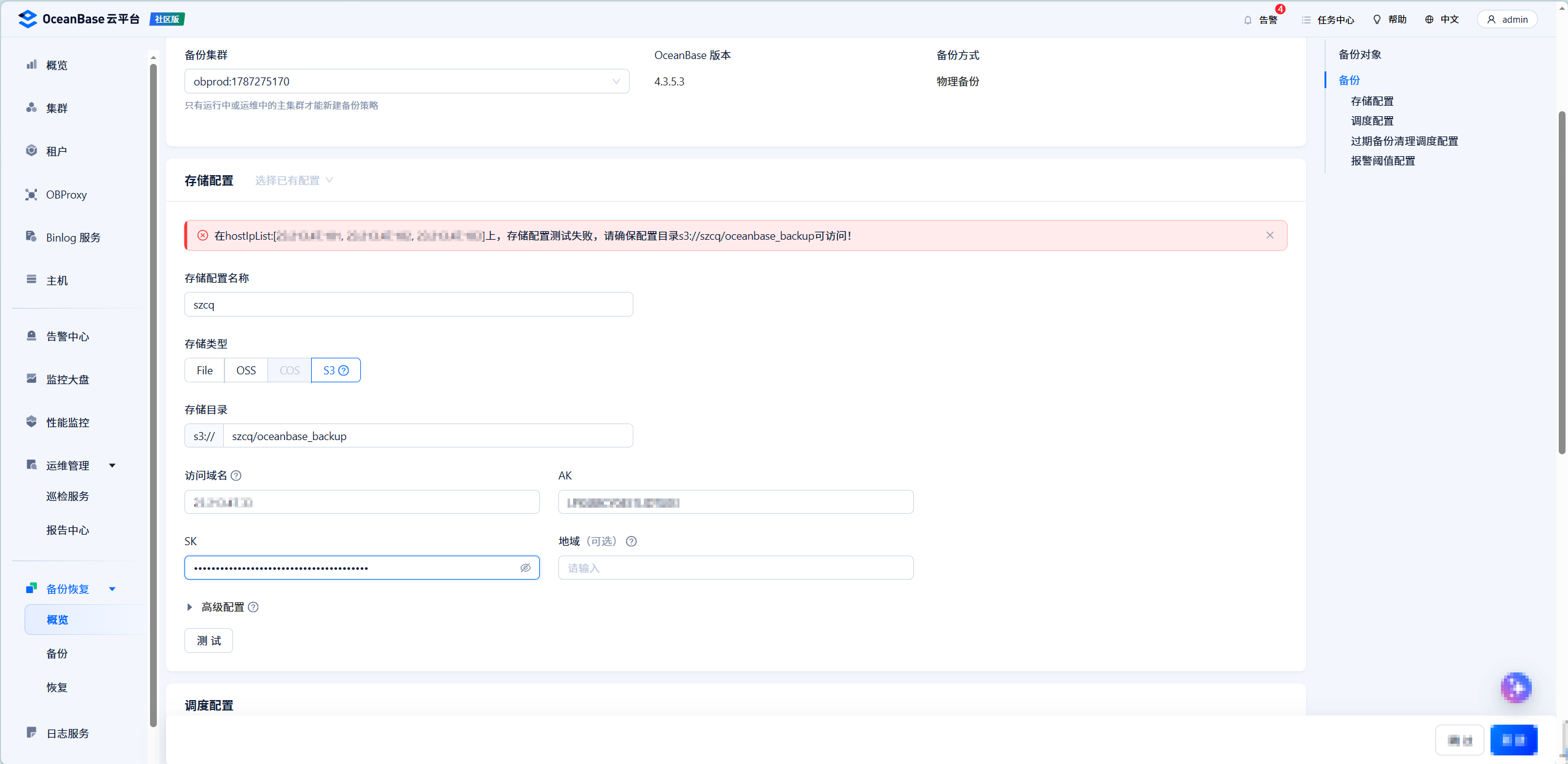This screenshot has height=764, width=1568.
Task: Click the Binlog 服务 icon
Action: click(31, 237)
